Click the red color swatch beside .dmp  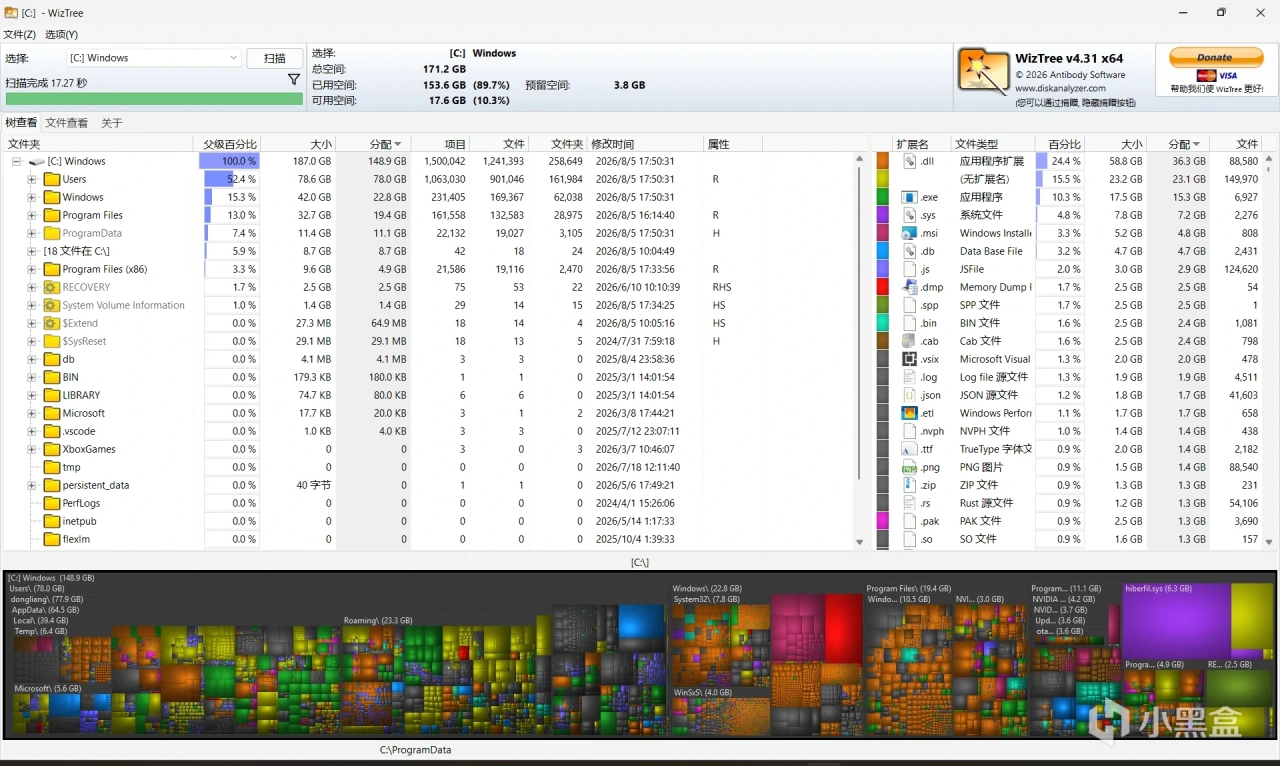coord(883,287)
